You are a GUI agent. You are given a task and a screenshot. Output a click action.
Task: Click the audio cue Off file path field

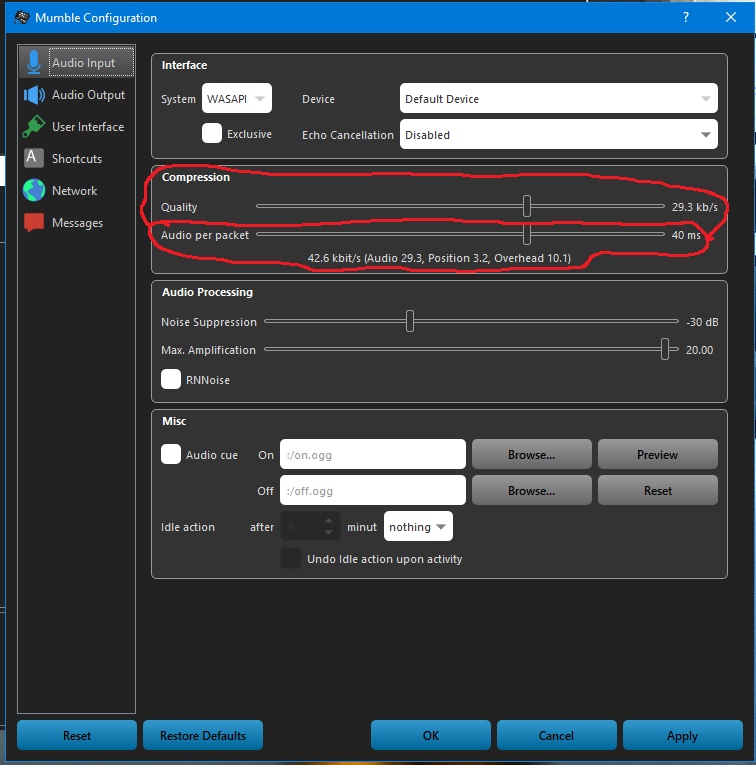(x=373, y=490)
